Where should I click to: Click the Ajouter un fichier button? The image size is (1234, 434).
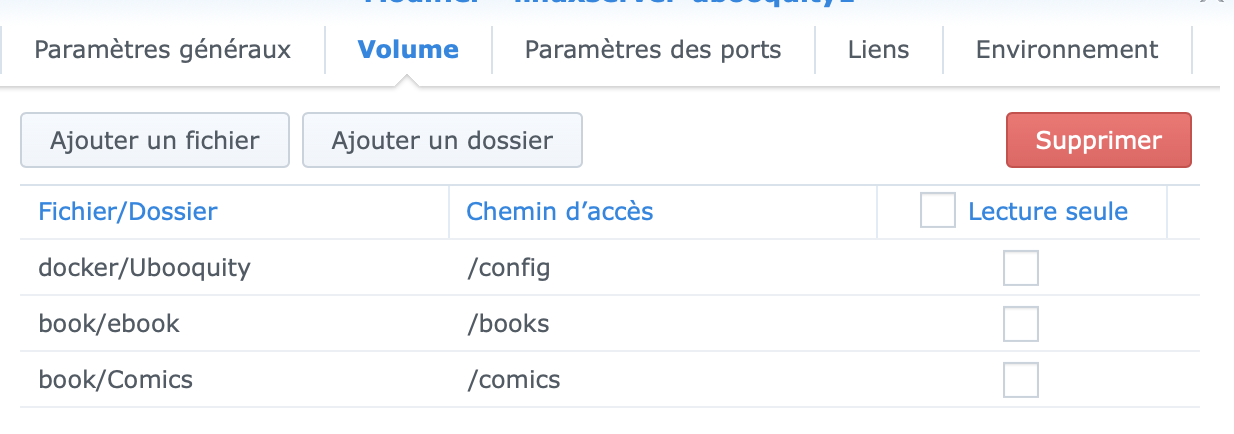(x=155, y=140)
